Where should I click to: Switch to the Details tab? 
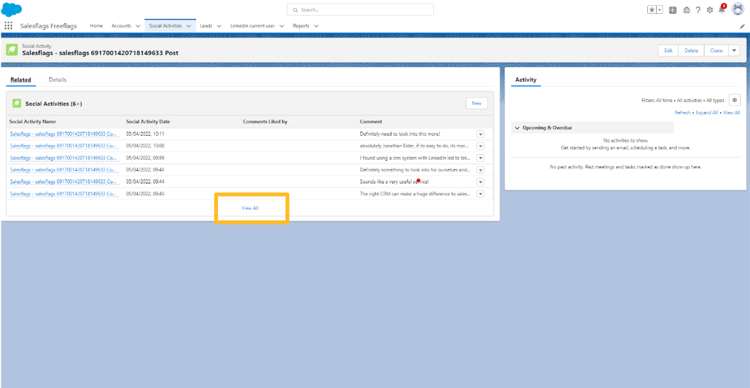(x=57, y=80)
